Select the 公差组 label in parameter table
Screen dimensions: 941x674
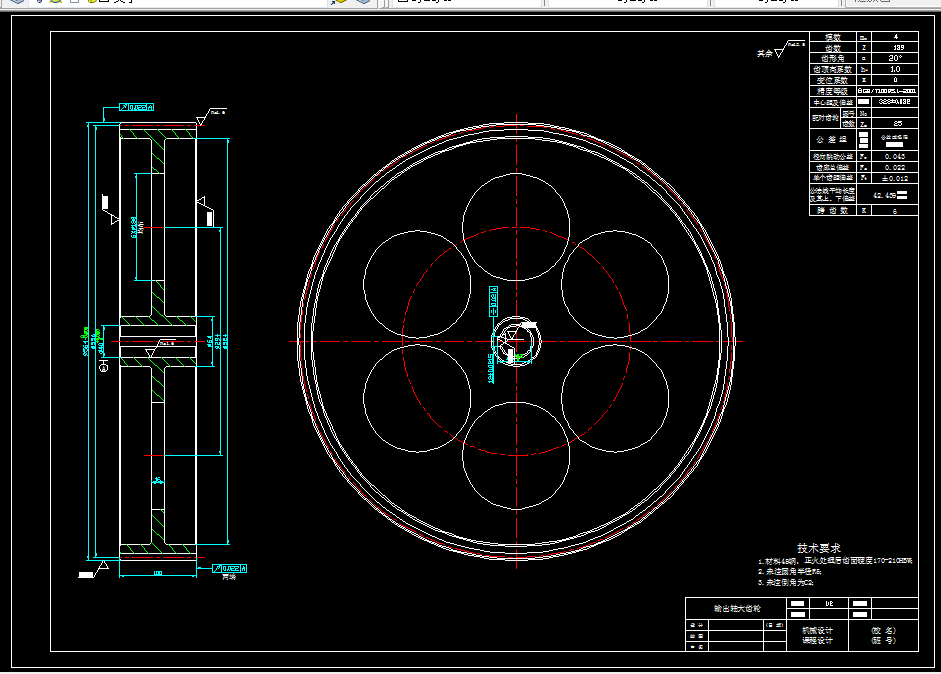click(x=832, y=139)
